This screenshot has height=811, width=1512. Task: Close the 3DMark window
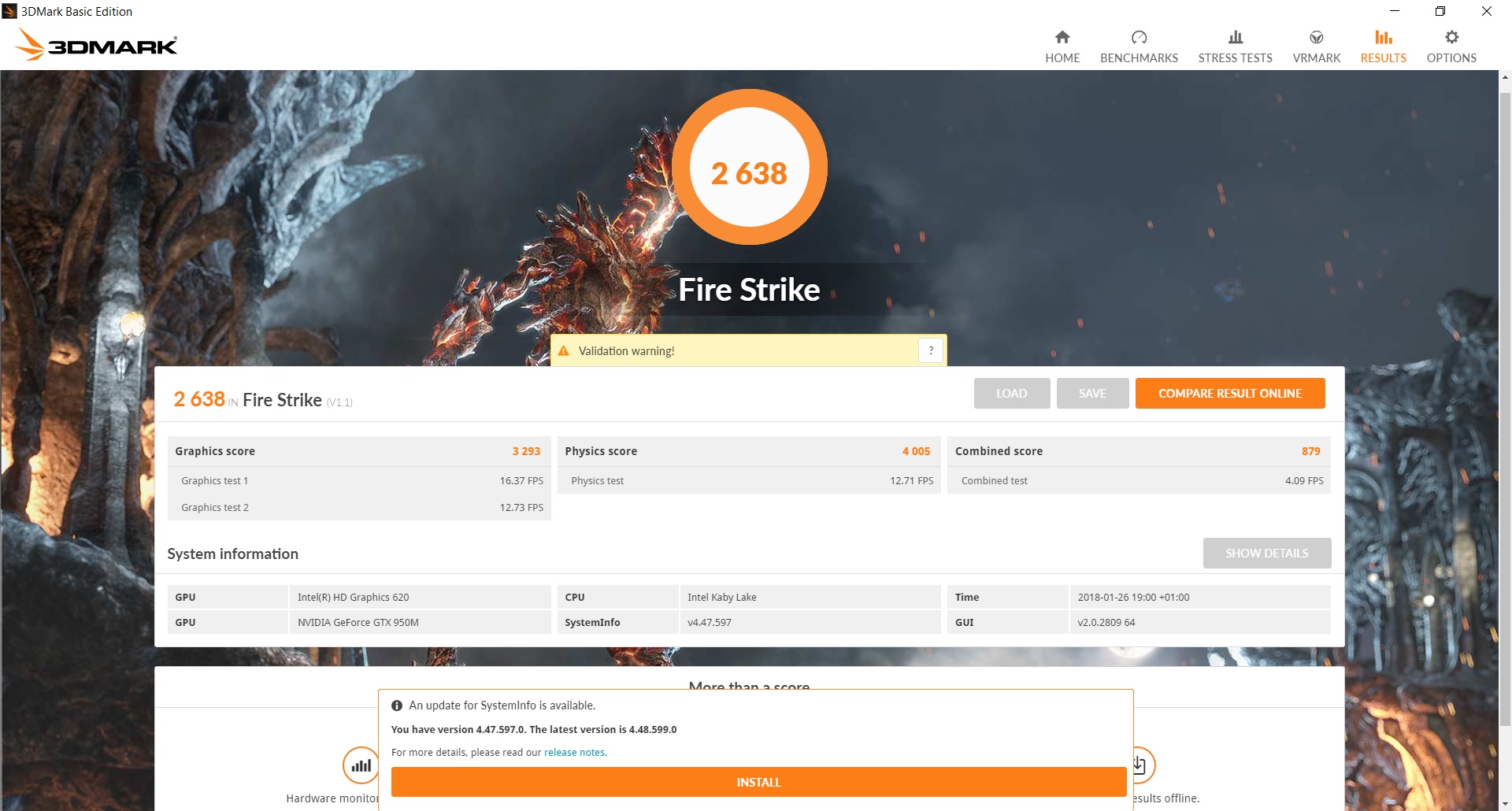click(1487, 11)
